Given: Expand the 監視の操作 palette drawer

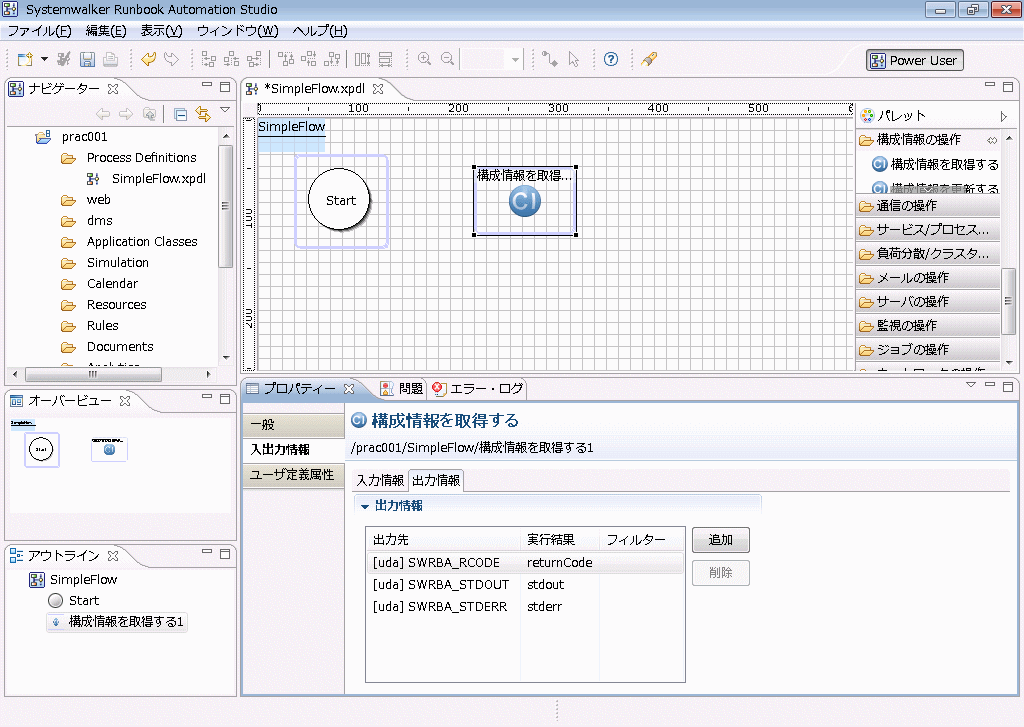Looking at the screenshot, I should tap(927, 326).
